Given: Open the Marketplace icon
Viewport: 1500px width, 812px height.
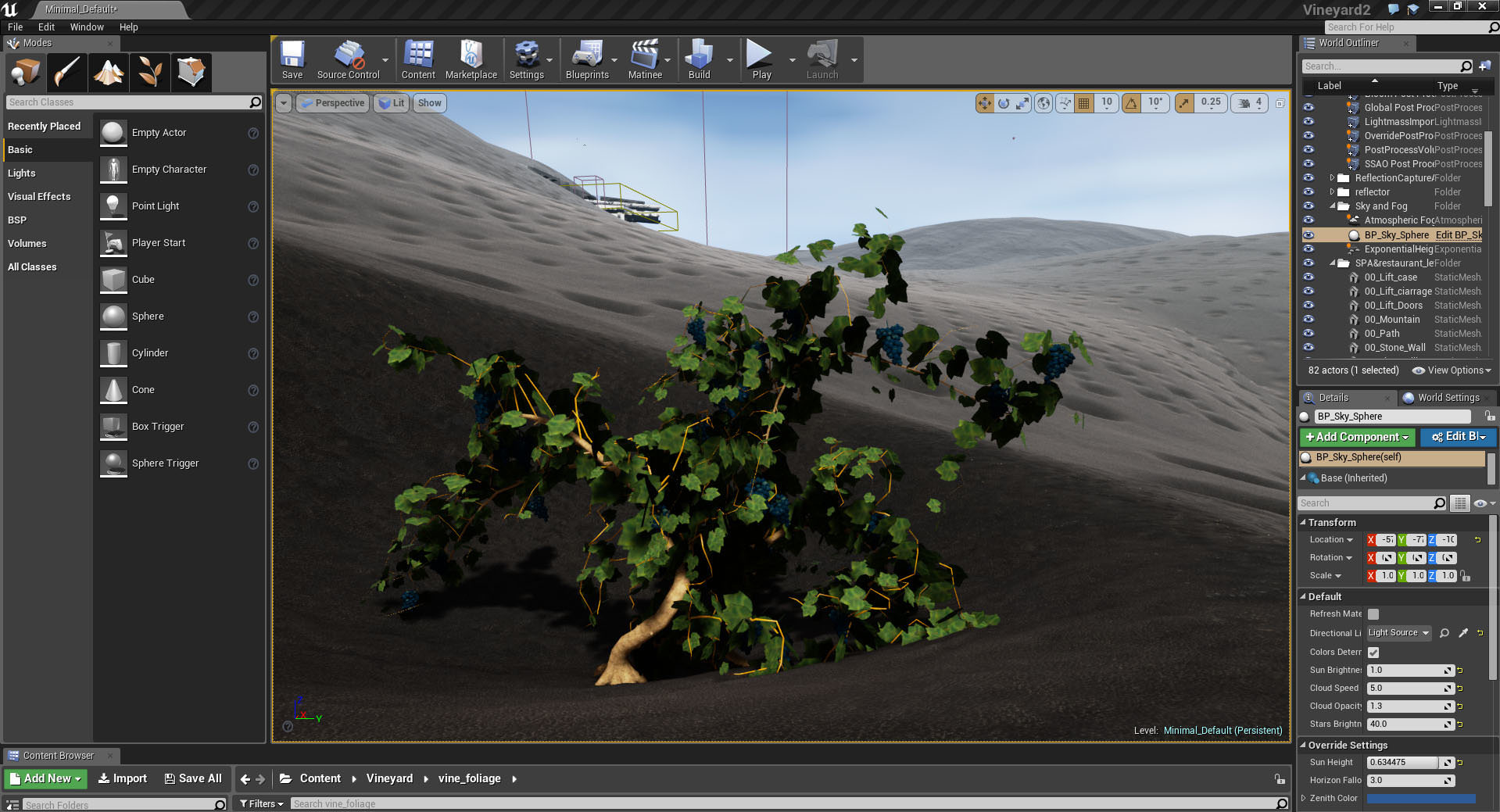Looking at the screenshot, I should 471,59.
